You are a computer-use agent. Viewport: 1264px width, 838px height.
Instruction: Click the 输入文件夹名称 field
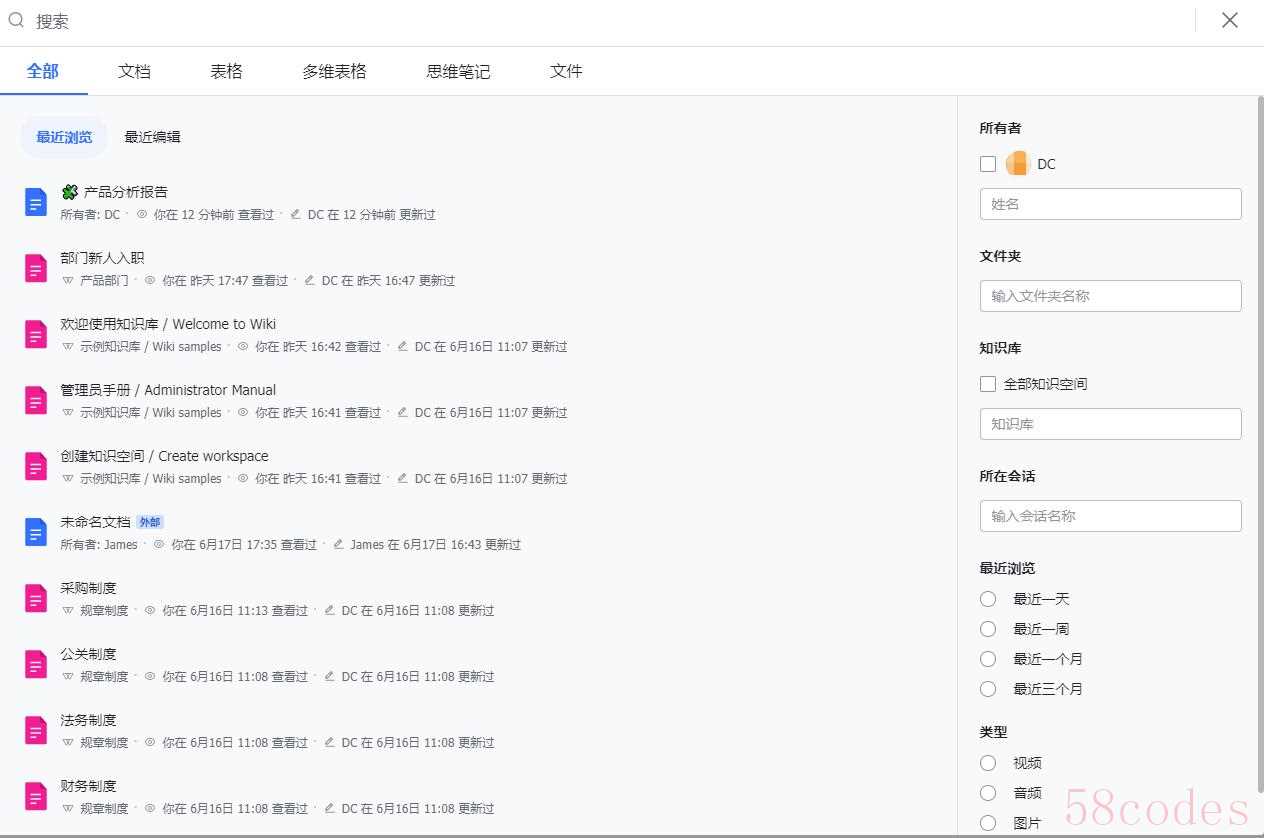click(x=1110, y=296)
